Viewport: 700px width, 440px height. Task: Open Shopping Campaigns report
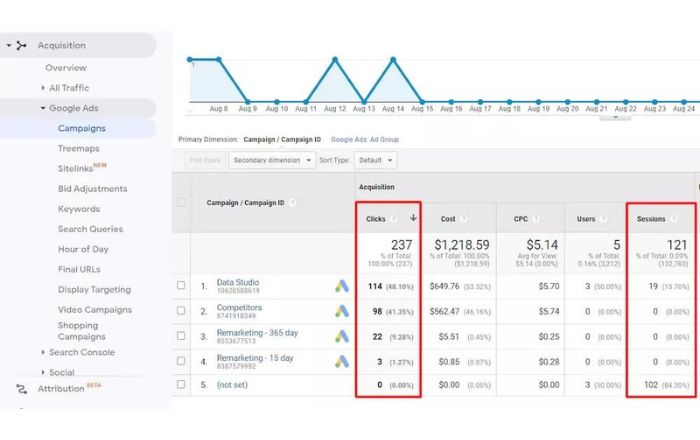82,331
